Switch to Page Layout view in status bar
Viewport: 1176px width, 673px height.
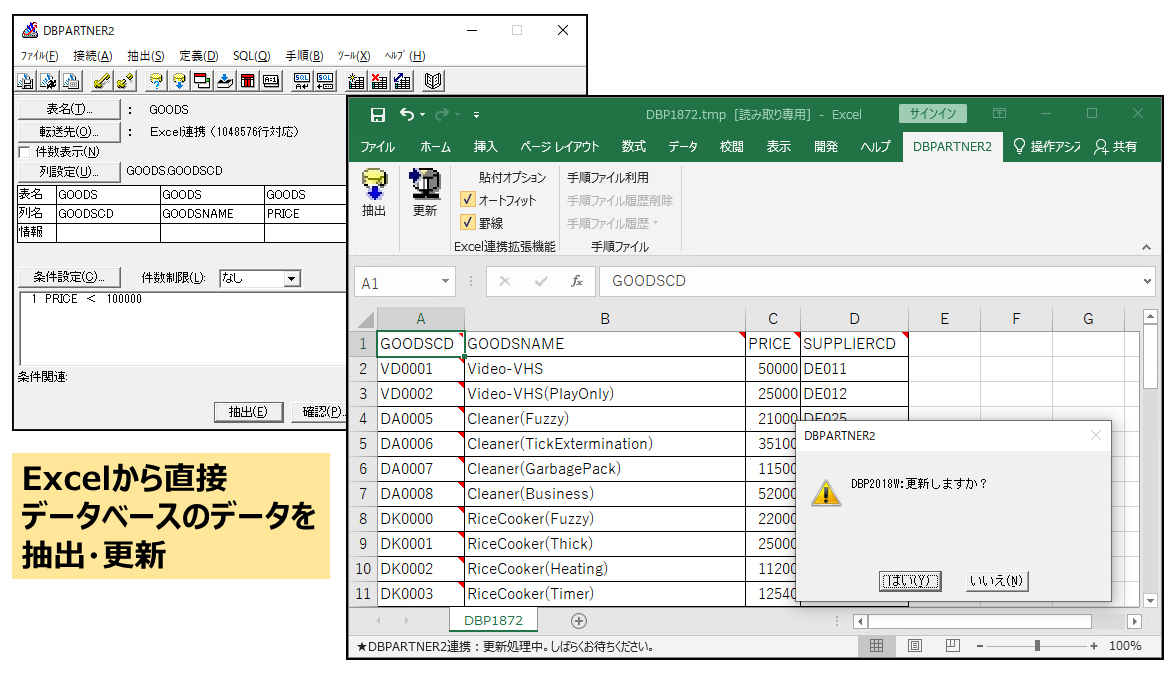point(915,646)
